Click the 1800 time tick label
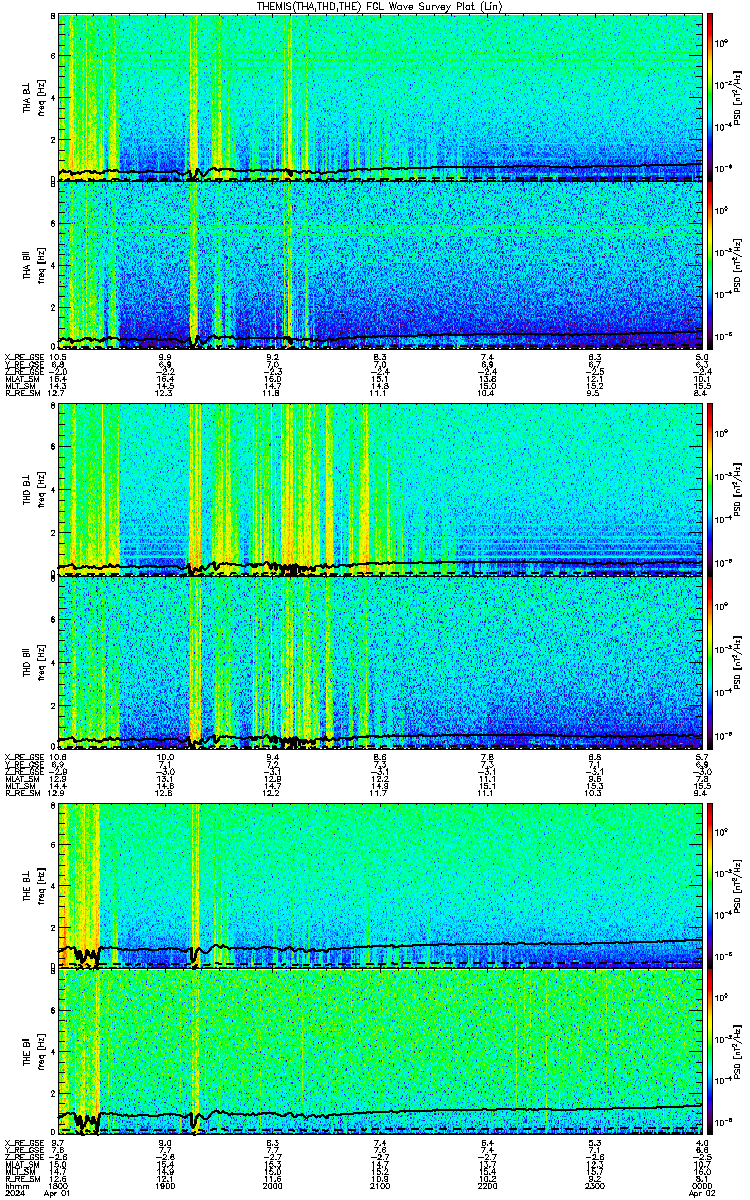750x1200 pixels. point(58,1186)
